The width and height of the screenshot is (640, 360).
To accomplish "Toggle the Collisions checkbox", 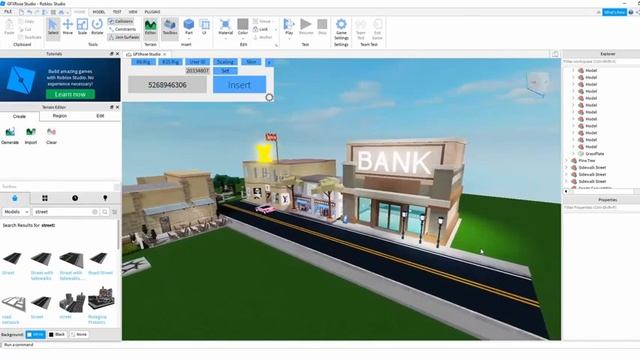I will 121,21.
